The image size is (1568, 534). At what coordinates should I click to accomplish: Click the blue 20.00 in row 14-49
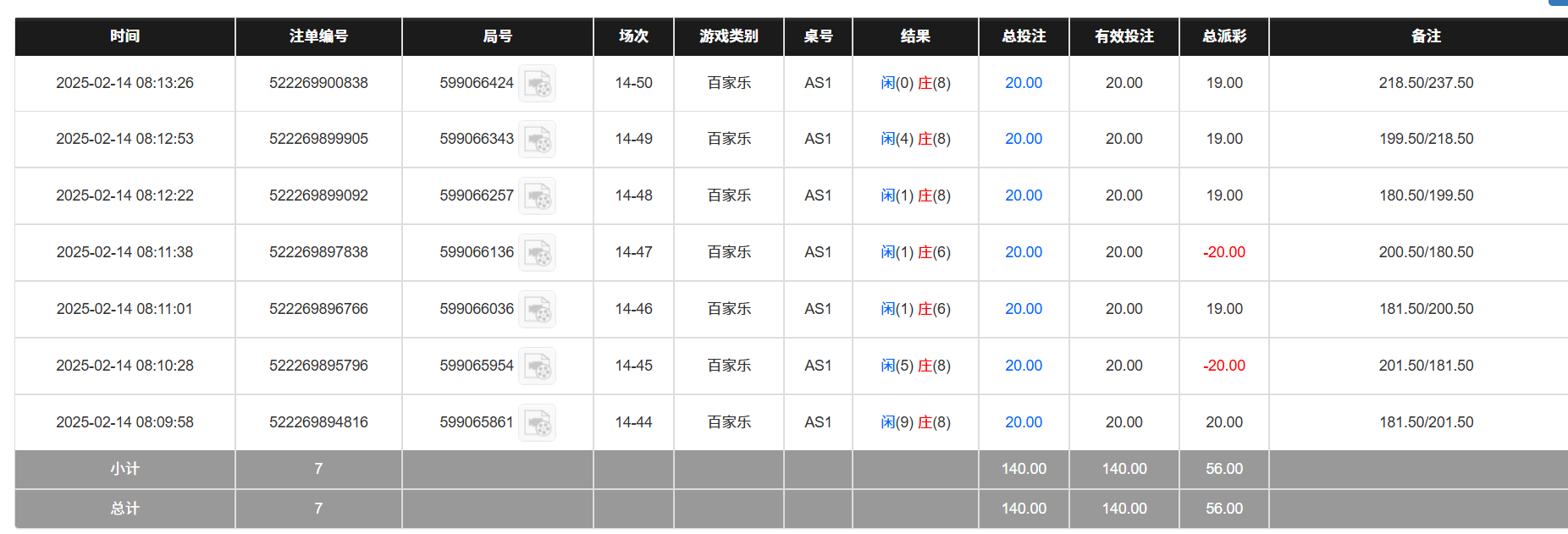[1023, 139]
